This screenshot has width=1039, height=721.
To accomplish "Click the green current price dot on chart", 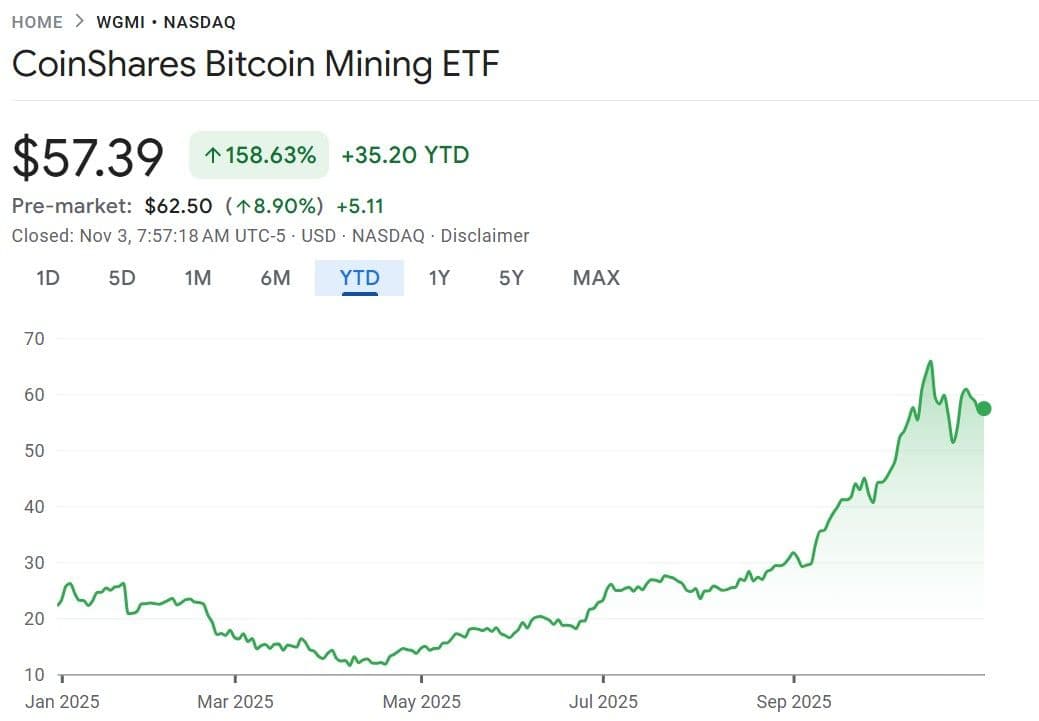I will click(x=984, y=408).
